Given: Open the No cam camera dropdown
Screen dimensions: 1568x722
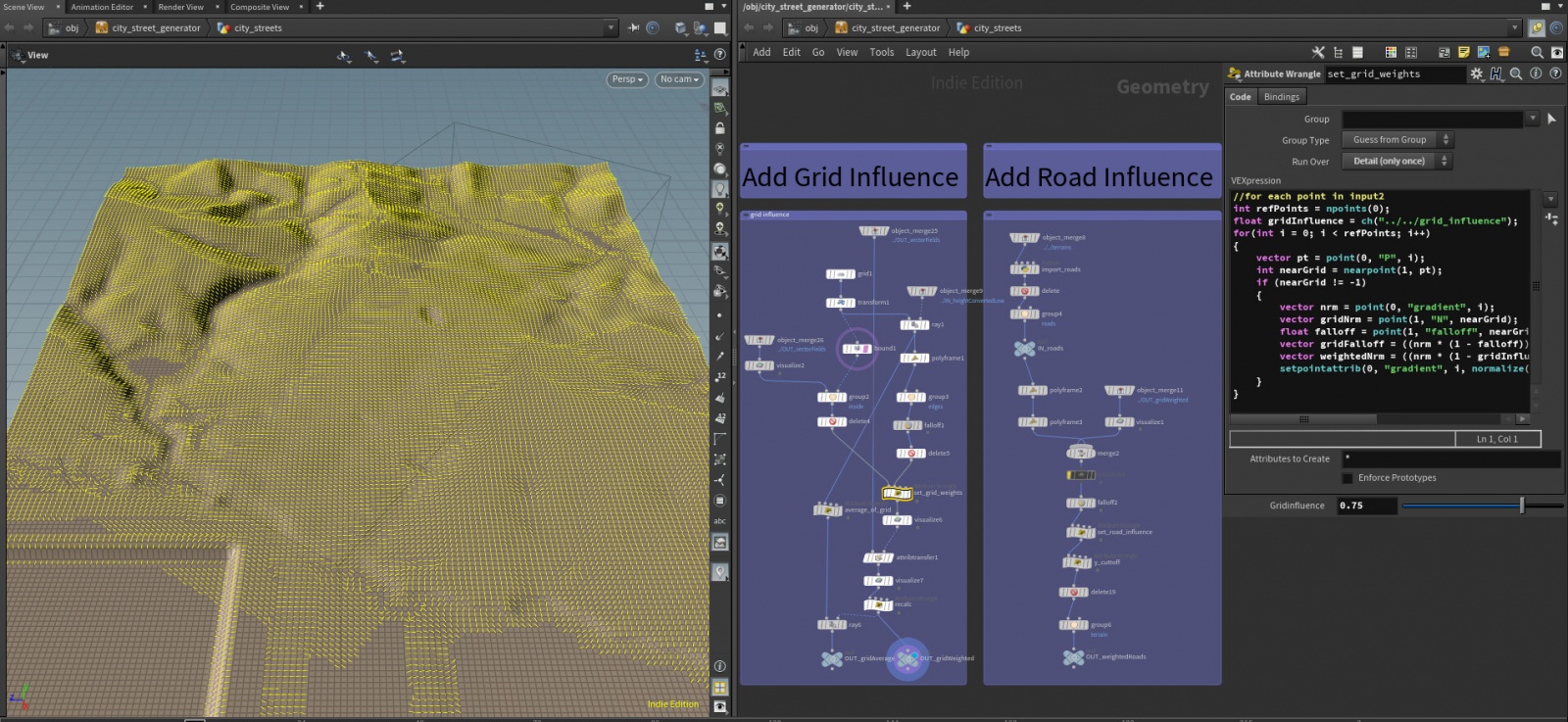Looking at the screenshot, I should 679,79.
